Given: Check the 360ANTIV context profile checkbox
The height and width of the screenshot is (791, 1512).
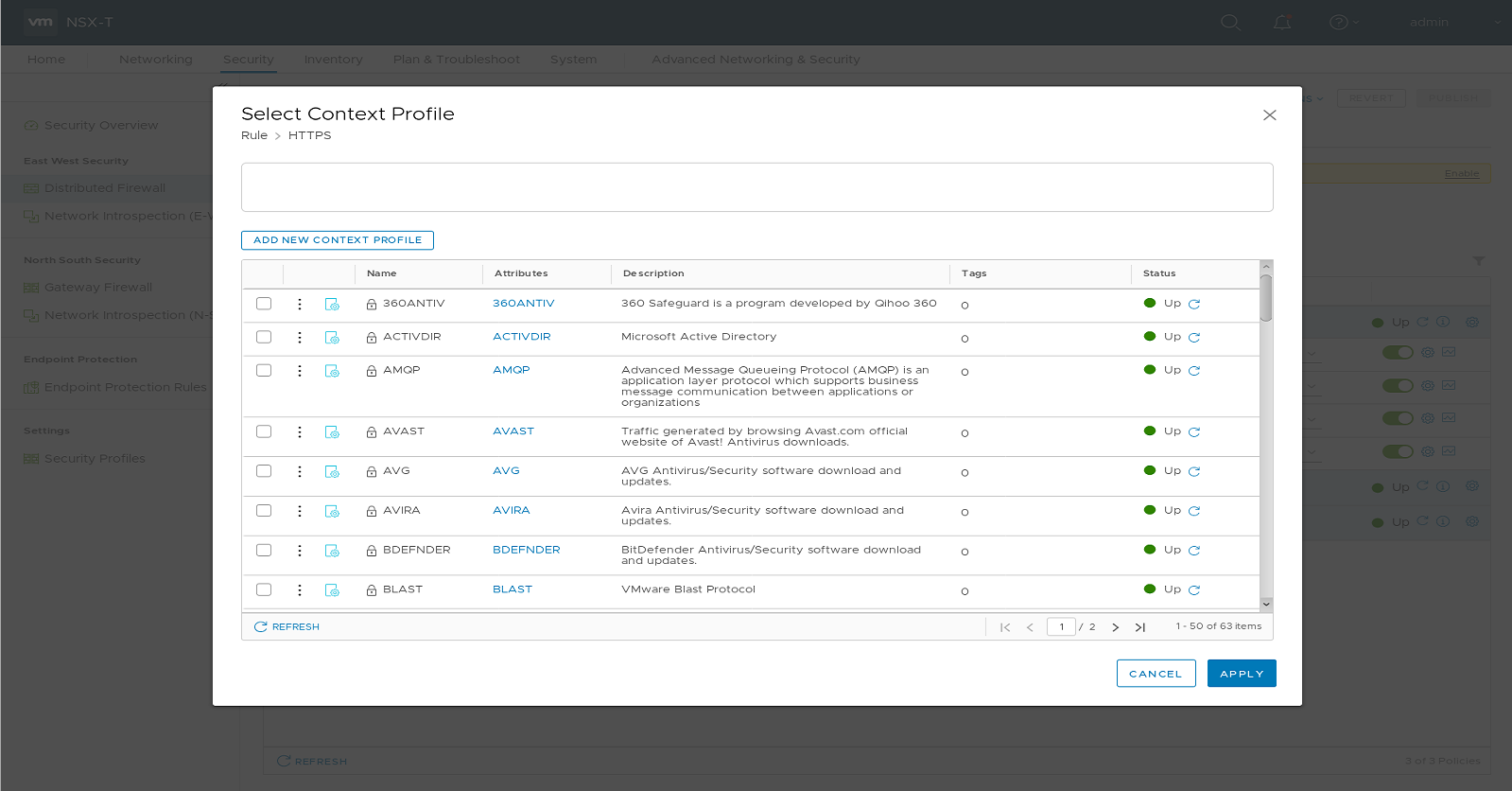Looking at the screenshot, I should pos(264,304).
